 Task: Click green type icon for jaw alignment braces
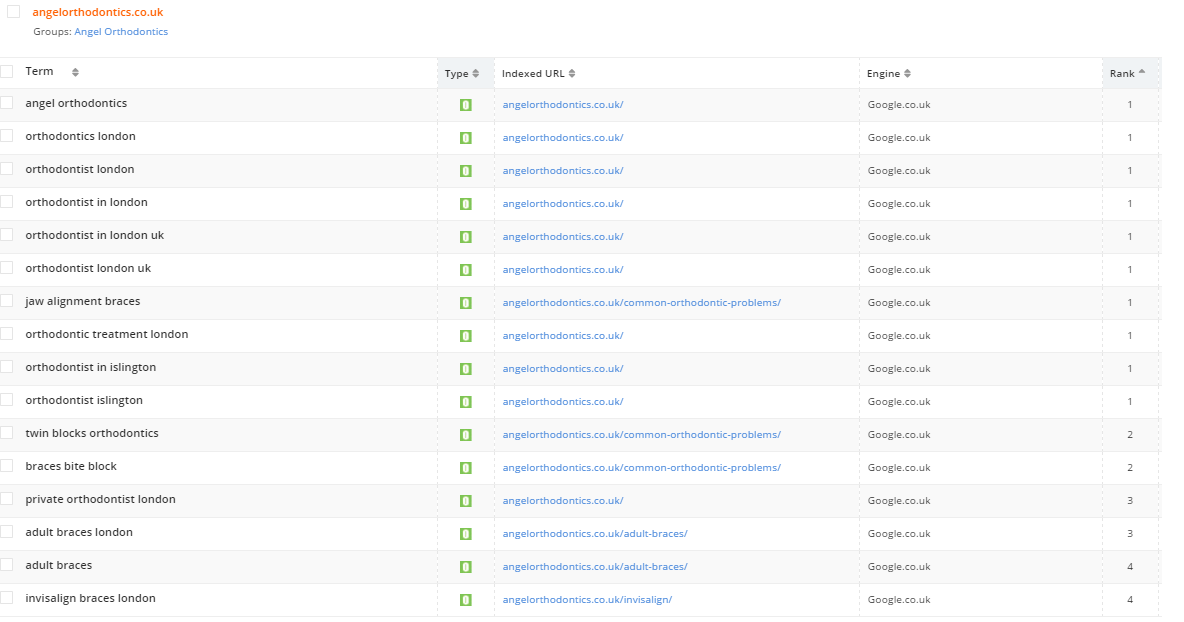465,303
